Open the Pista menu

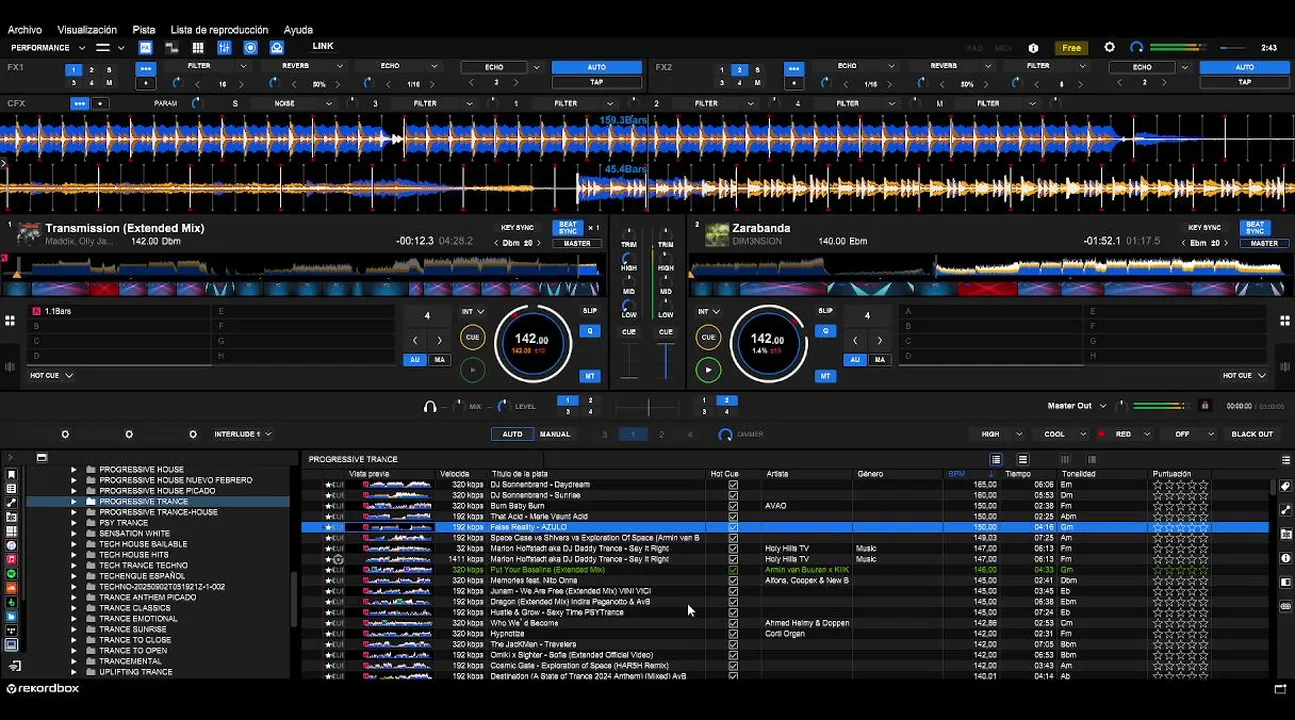click(x=144, y=30)
